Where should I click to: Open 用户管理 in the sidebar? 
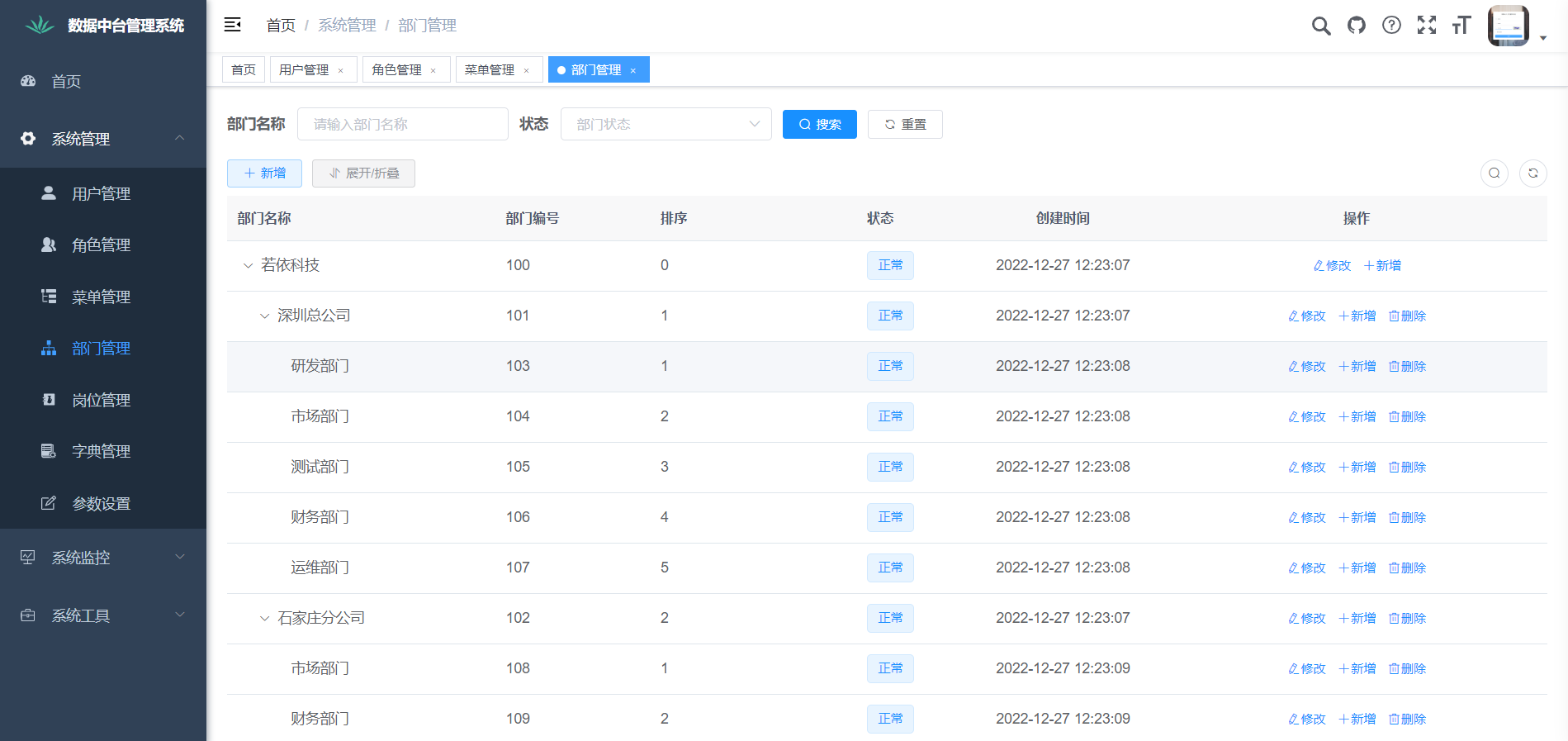click(103, 193)
